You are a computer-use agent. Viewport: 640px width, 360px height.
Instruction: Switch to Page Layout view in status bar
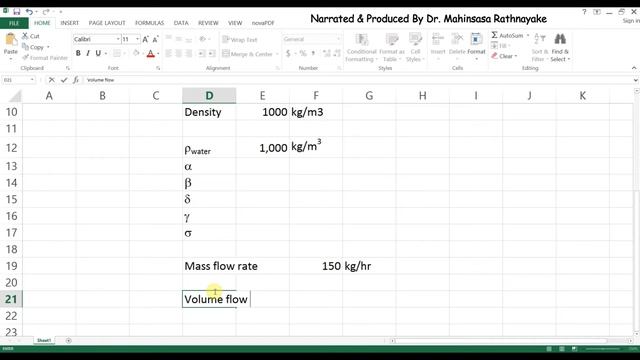click(x=562, y=349)
